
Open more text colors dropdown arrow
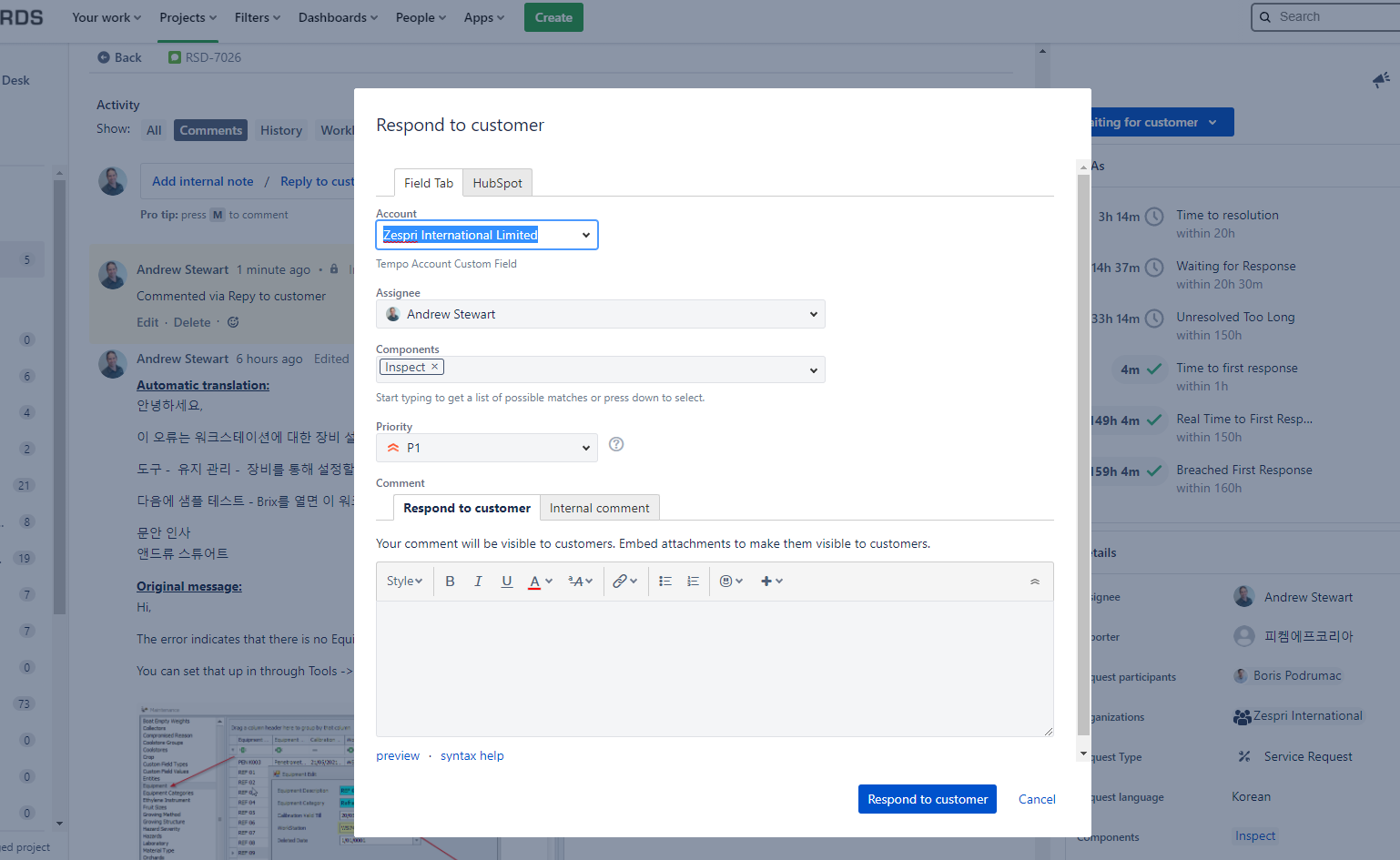(549, 582)
